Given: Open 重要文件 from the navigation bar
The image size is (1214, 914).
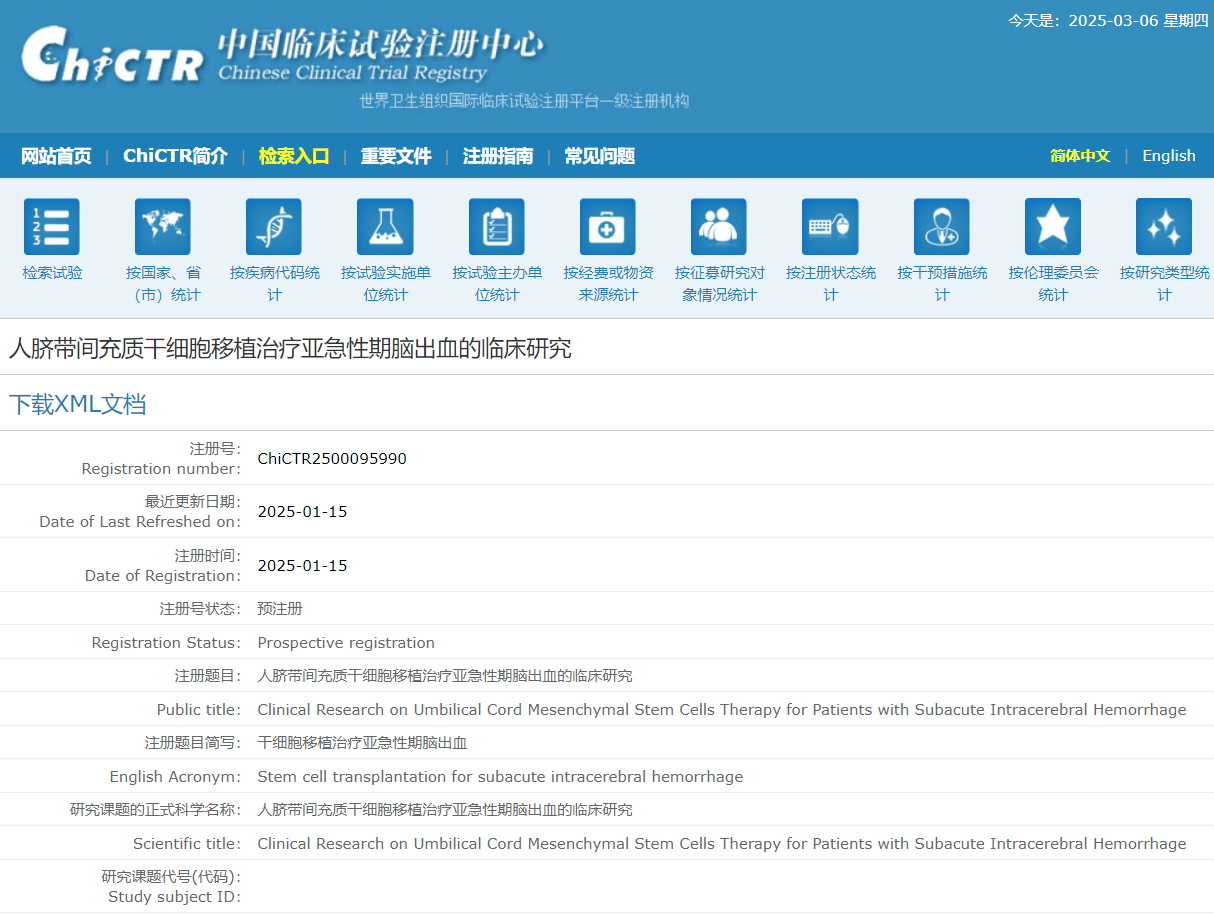Looking at the screenshot, I should point(396,156).
